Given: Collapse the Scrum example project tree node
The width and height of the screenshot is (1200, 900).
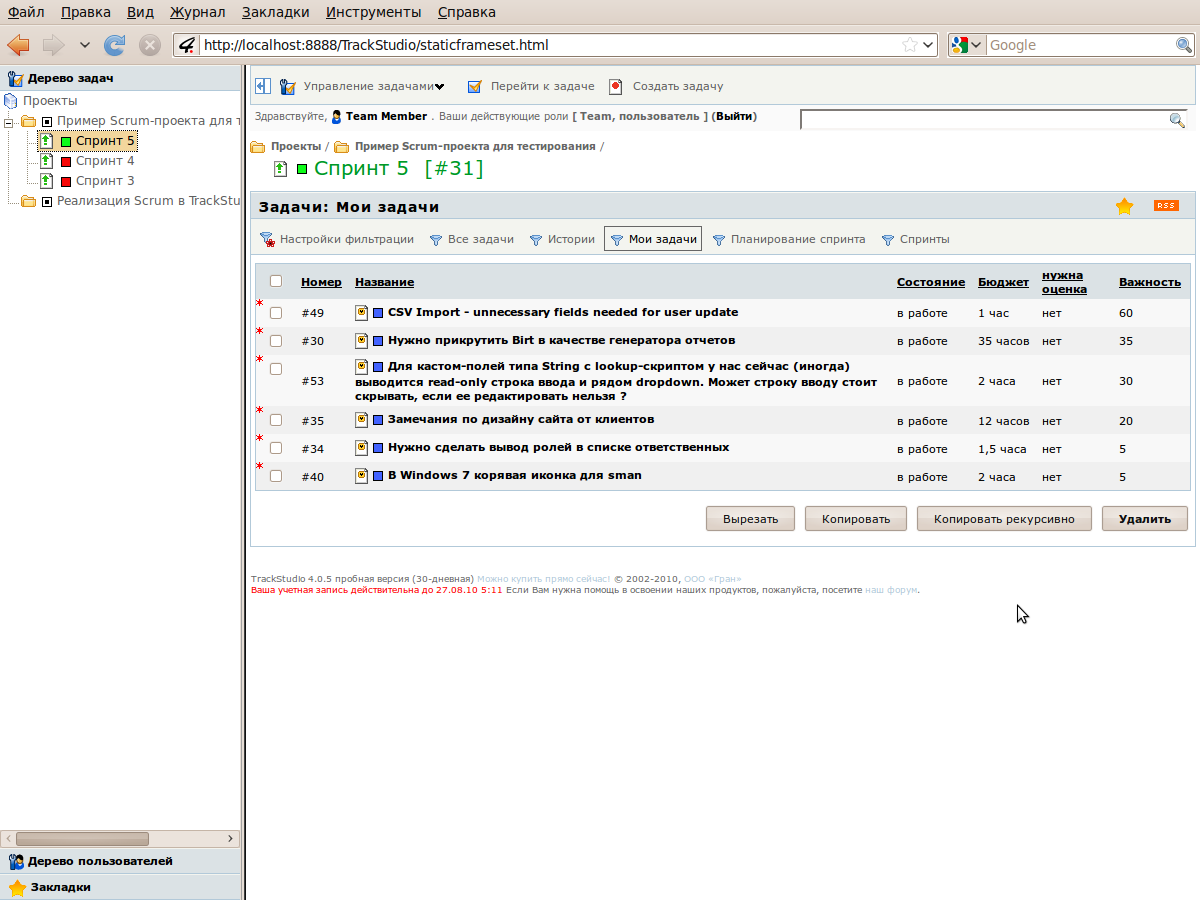Looking at the screenshot, I should tap(10, 121).
